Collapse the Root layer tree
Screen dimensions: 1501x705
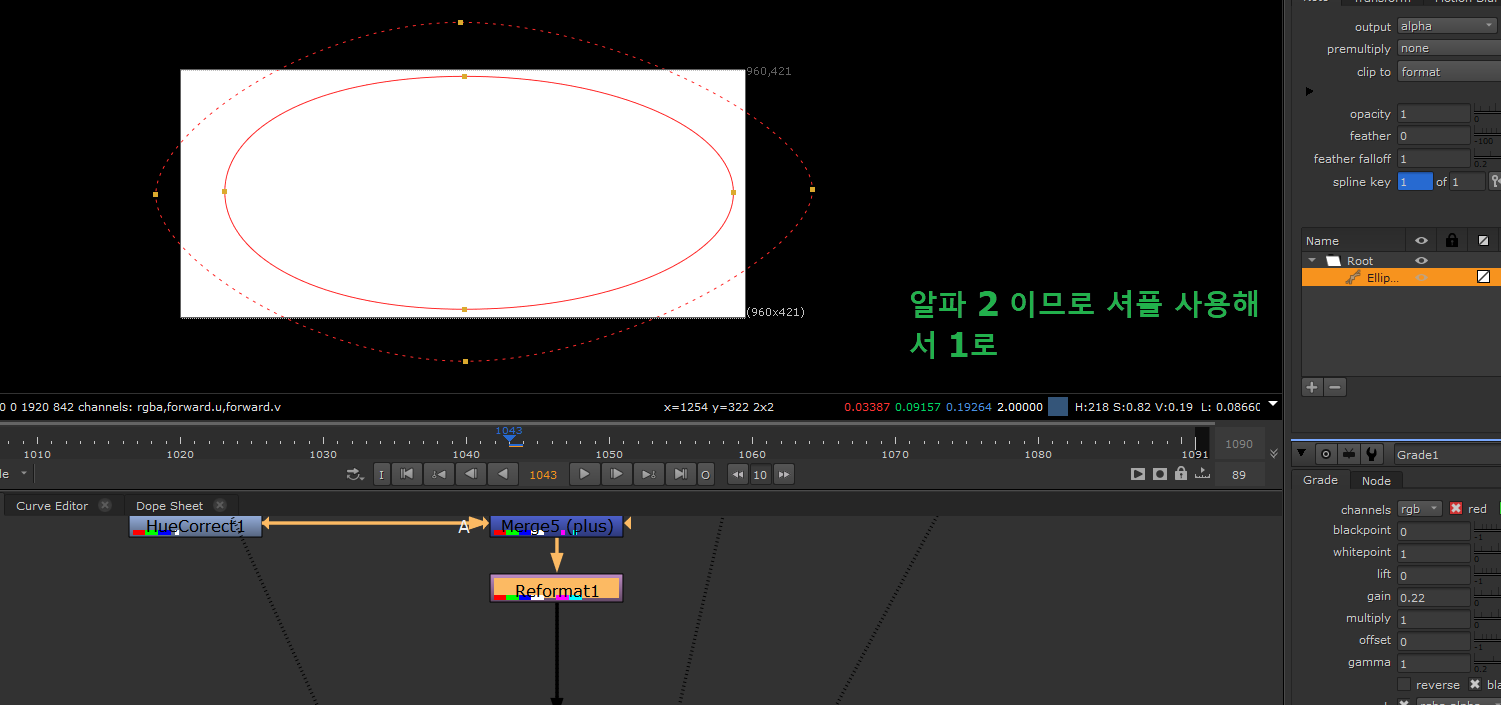(1312, 261)
